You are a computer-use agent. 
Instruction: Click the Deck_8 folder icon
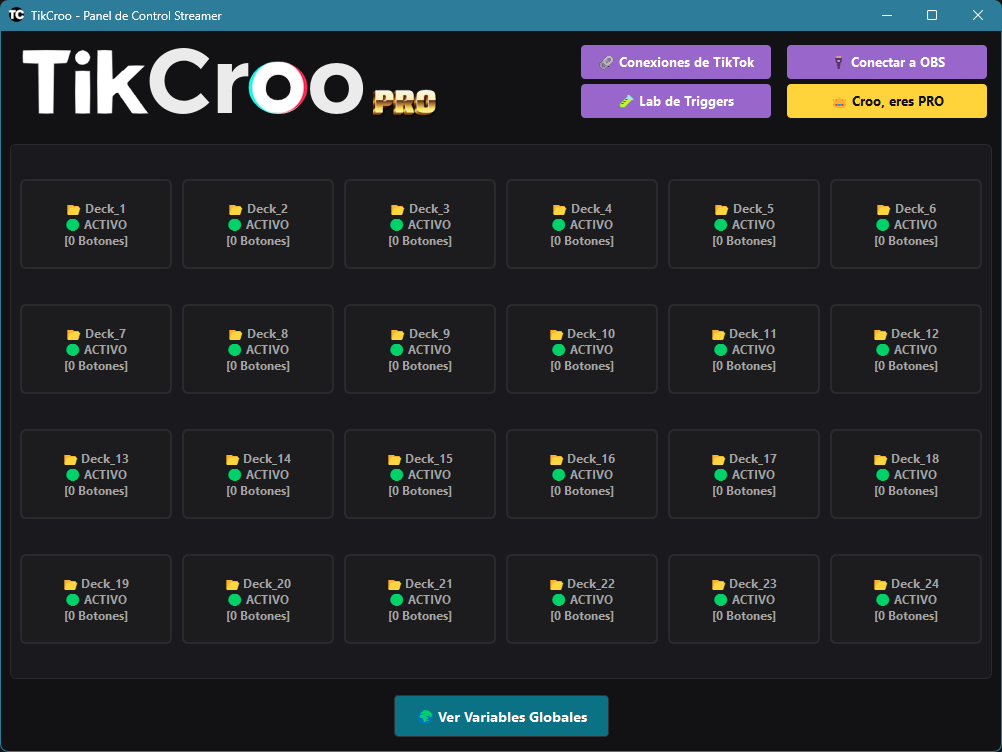[x=235, y=335]
